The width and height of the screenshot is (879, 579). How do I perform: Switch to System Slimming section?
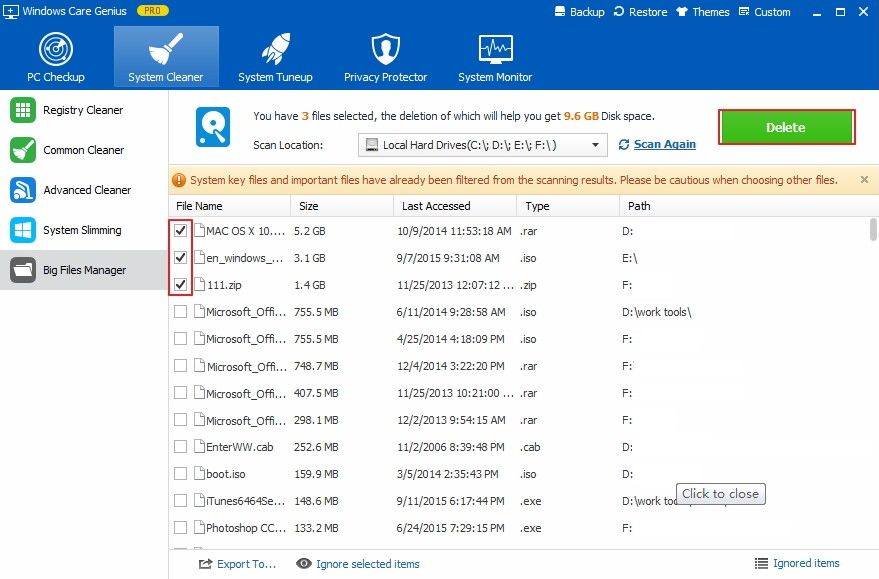pos(84,230)
